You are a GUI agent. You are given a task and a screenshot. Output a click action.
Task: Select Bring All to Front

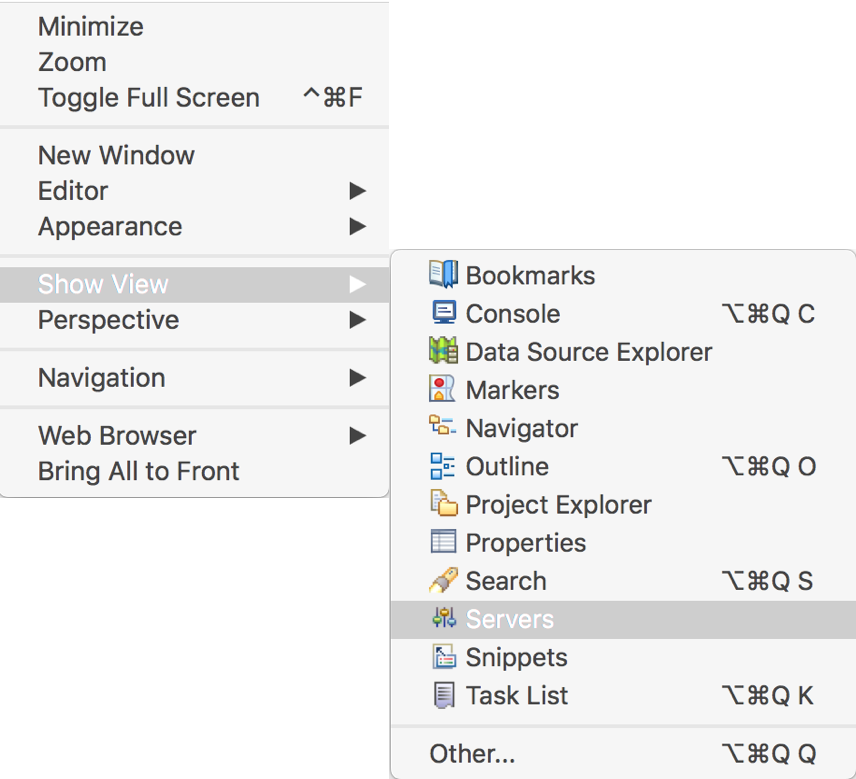[x=194, y=471]
